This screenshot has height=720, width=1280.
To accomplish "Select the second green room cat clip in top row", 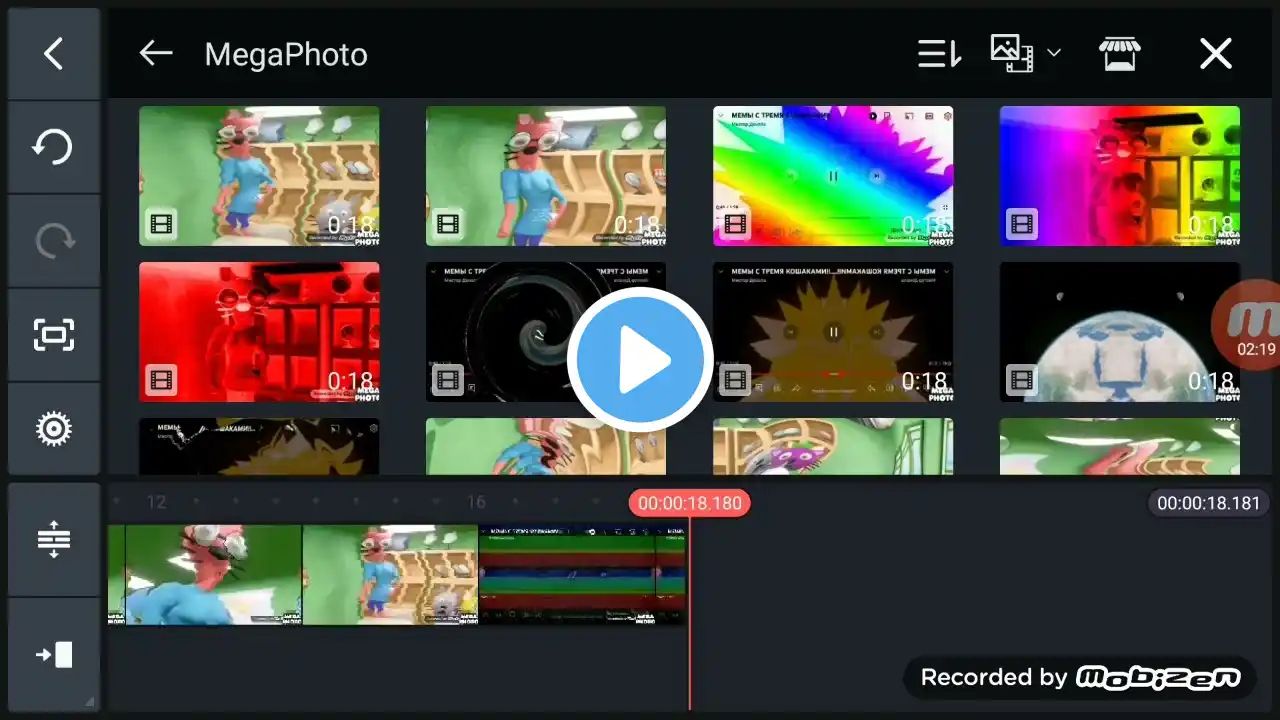I will [546, 176].
